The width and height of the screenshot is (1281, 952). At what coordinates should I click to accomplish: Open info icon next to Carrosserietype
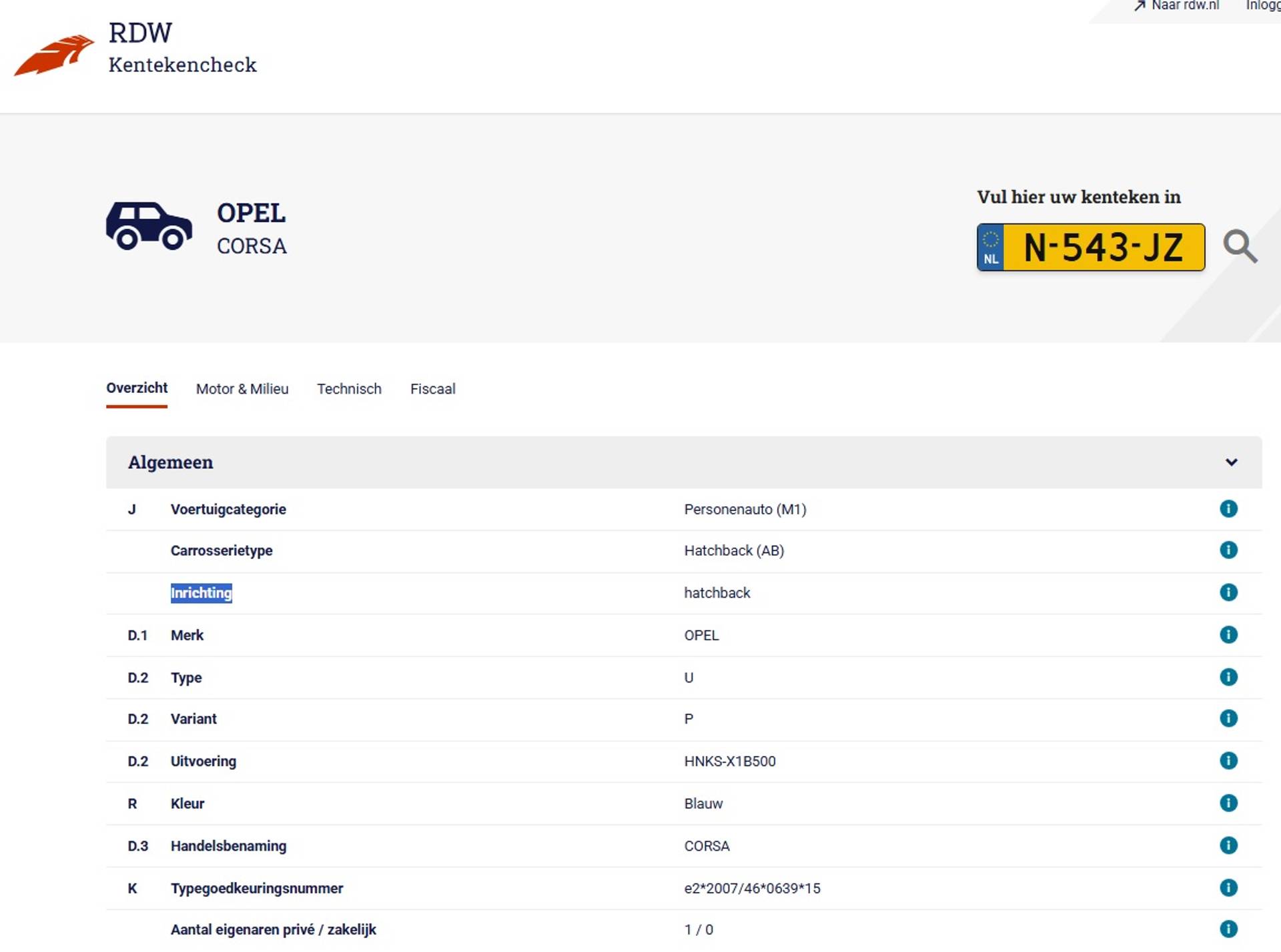[x=1228, y=550]
